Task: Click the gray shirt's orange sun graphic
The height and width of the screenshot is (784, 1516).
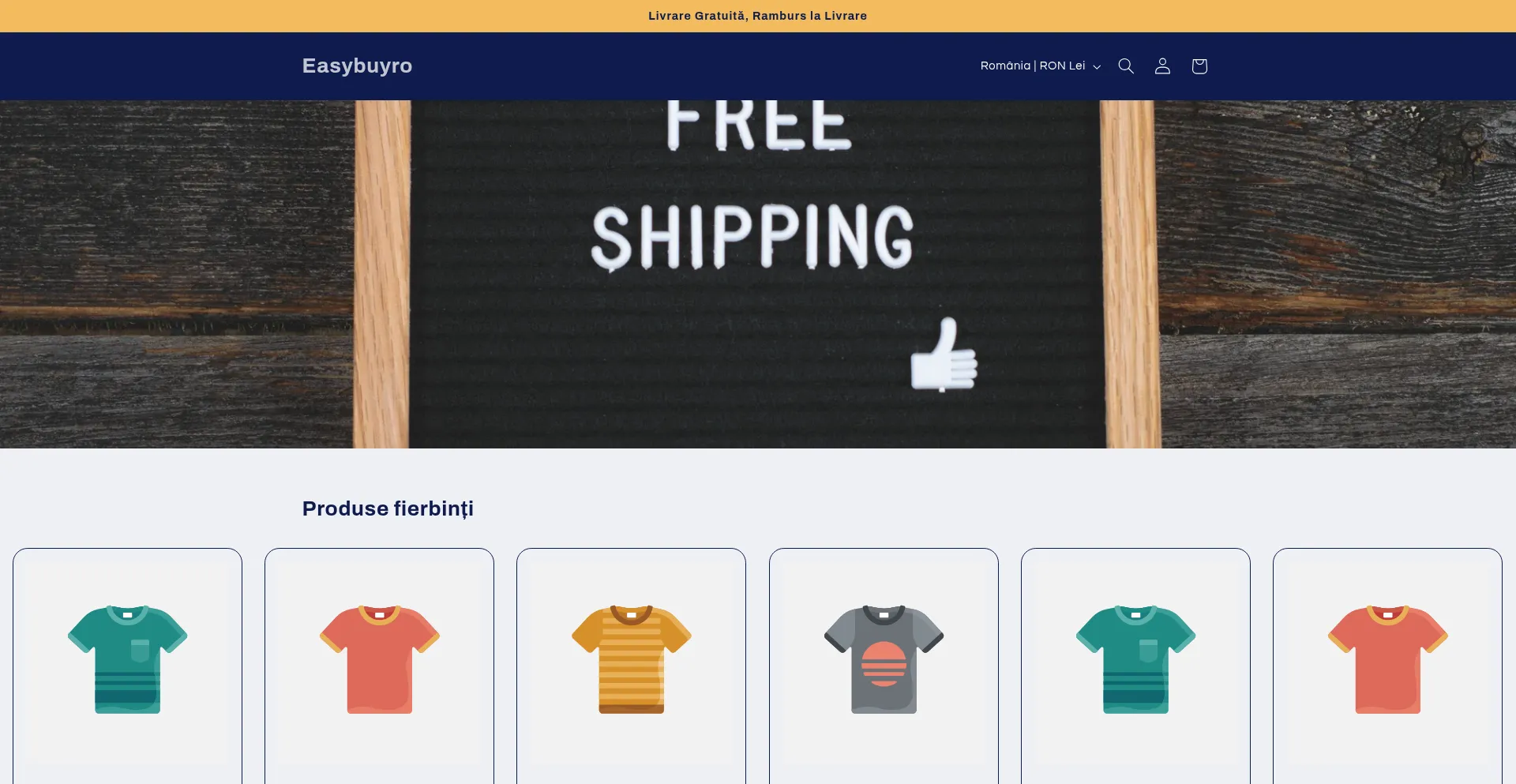Action: (x=884, y=664)
